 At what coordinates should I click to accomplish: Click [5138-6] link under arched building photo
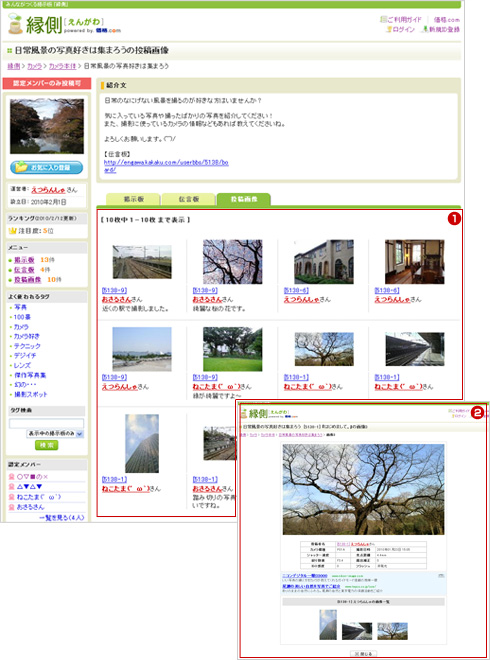pyautogui.click(x=296, y=290)
